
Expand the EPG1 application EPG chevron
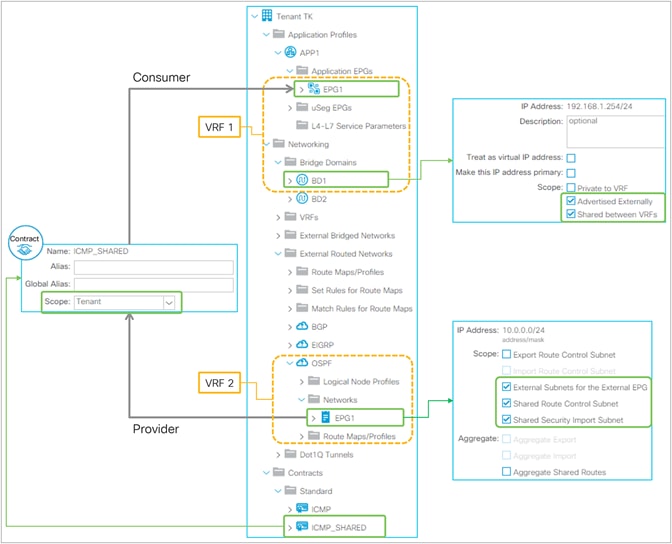(x=302, y=90)
